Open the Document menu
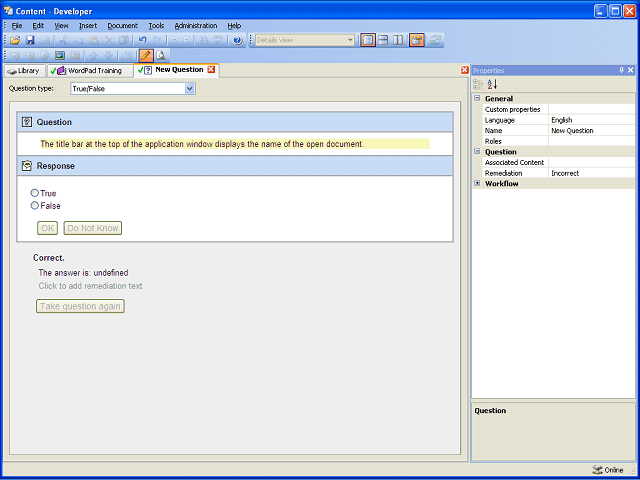The image size is (640, 480). pyautogui.click(x=122, y=25)
